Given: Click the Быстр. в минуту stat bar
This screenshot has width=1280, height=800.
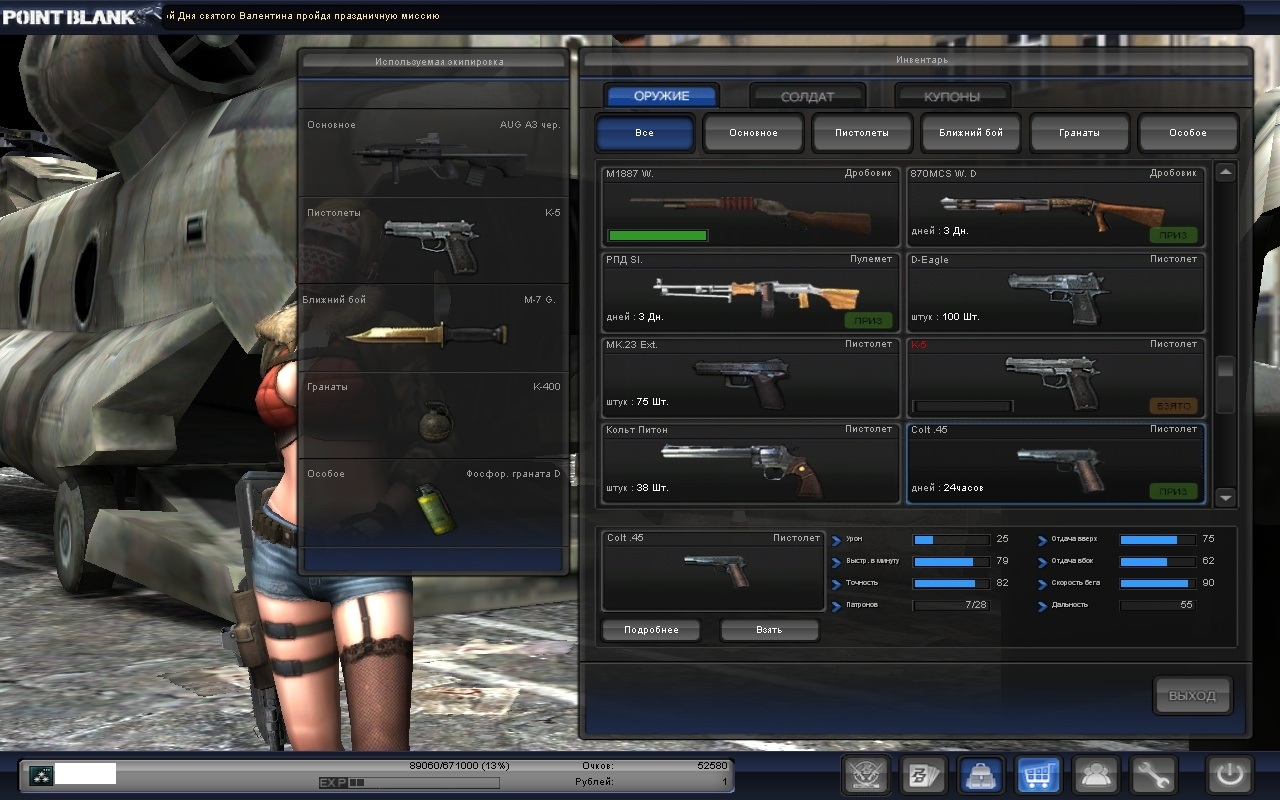Looking at the screenshot, I should 951,561.
